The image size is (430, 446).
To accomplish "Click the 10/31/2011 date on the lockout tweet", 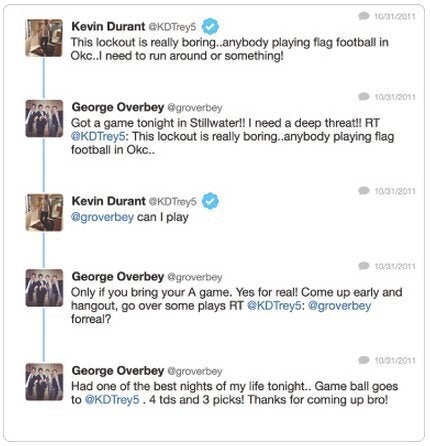I will [395, 16].
